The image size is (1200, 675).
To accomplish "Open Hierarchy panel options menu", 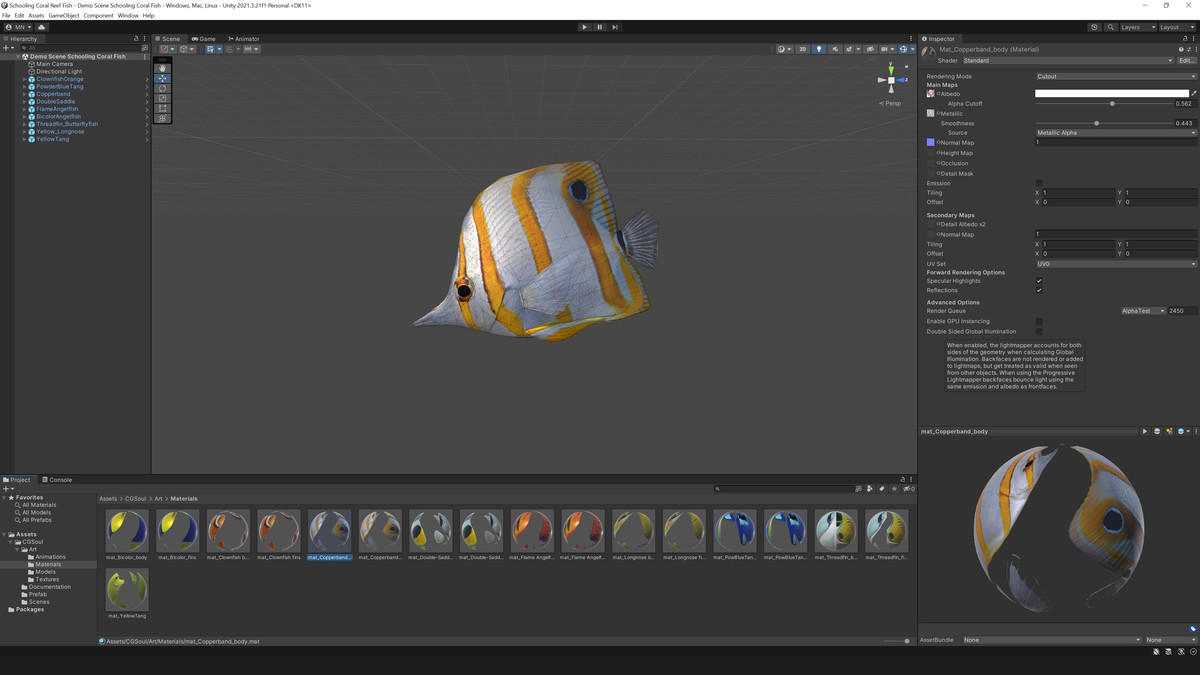I will click(x=146, y=39).
